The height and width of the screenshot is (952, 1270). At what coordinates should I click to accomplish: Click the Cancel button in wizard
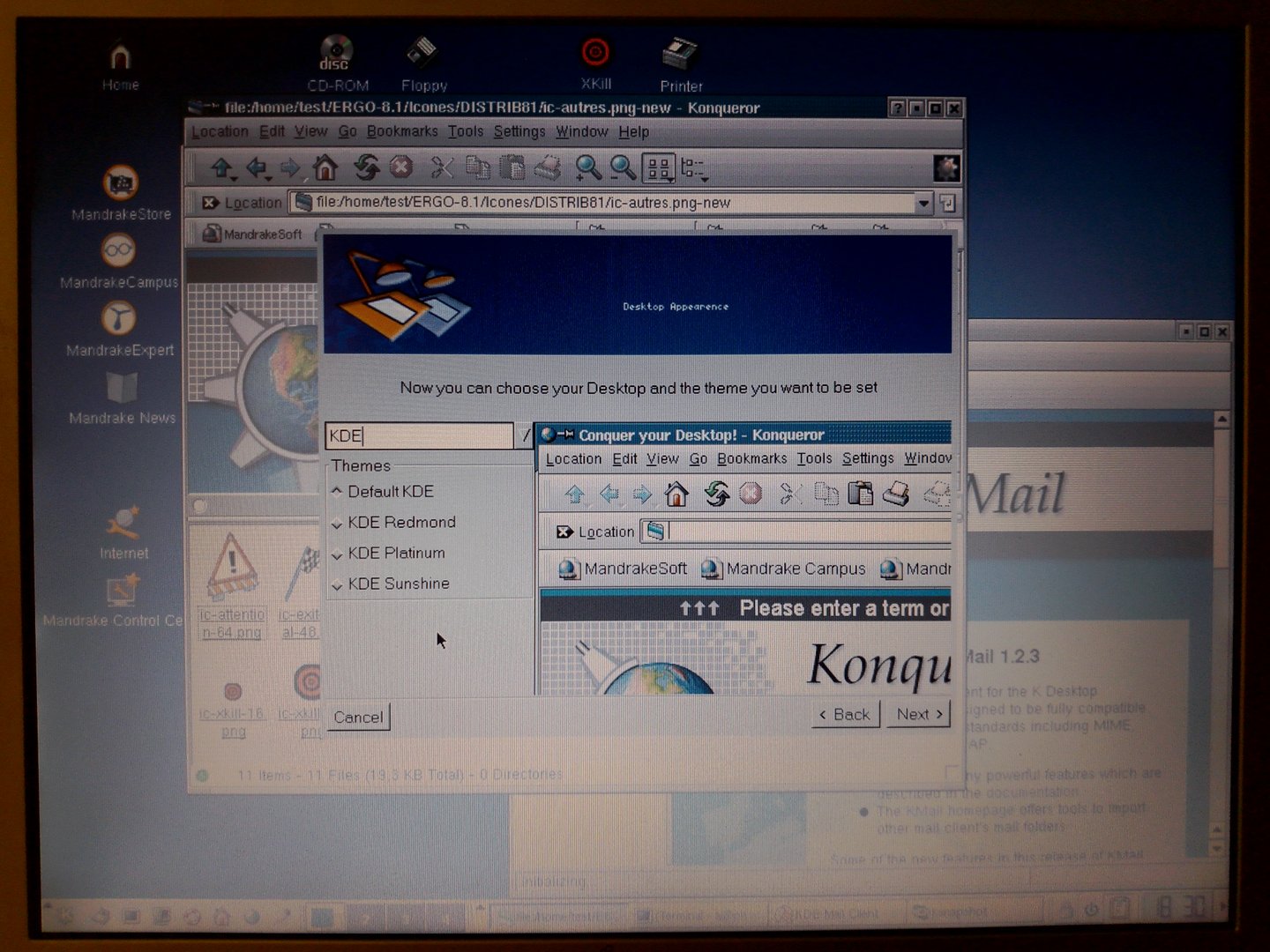[358, 717]
